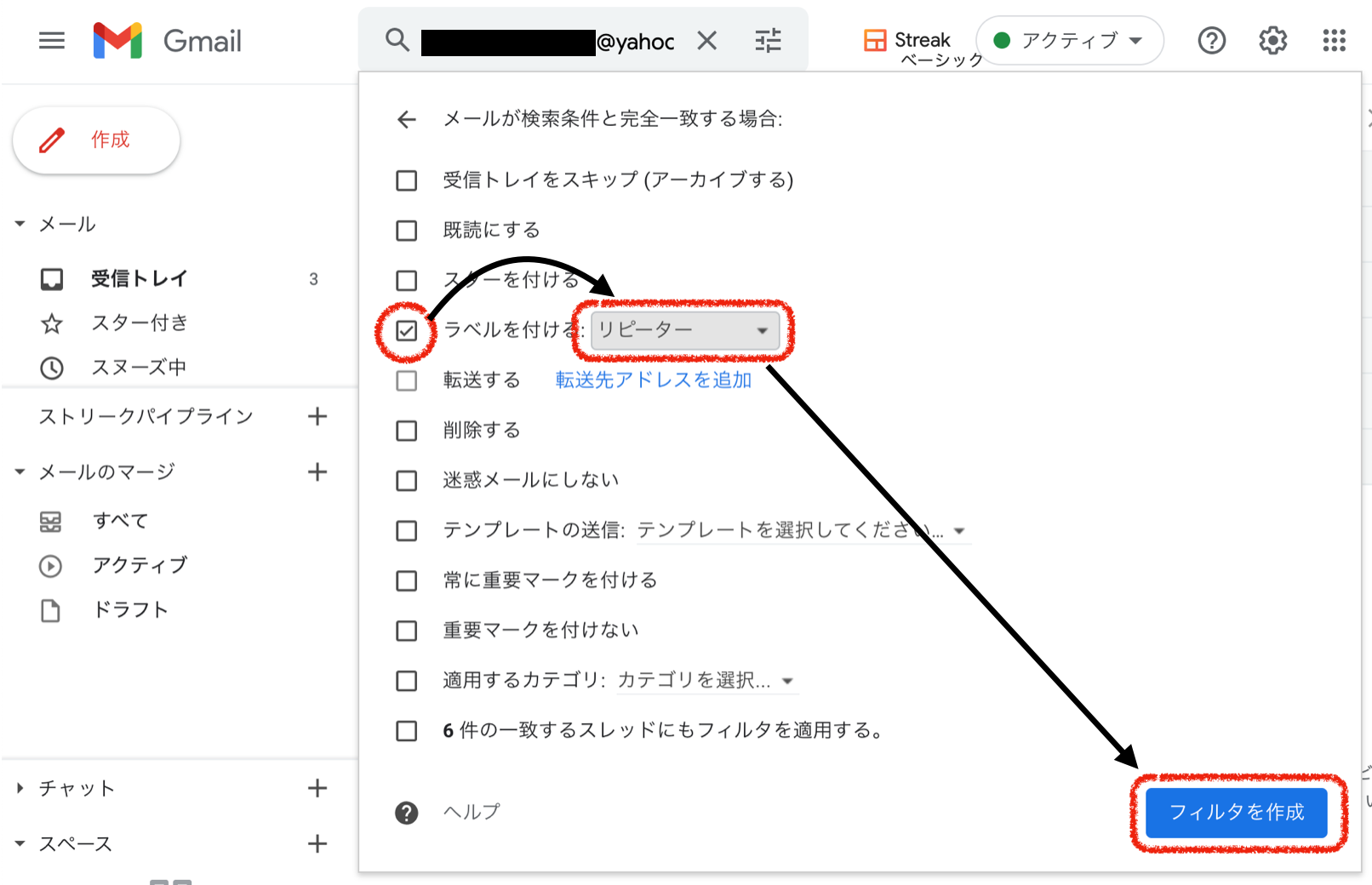The height and width of the screenshot is (885, 1372).
Task: Uncheck the ラベルを付ける checkbox
Action: (x=407, y=330)
